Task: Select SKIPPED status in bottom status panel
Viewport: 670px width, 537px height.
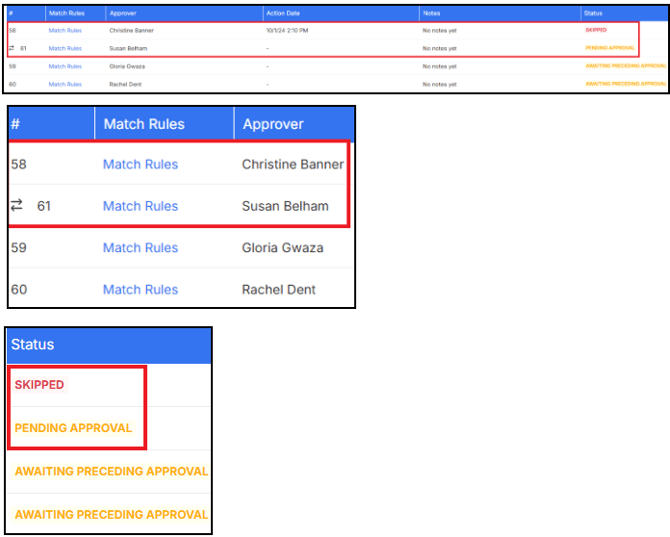Action: 39,385
